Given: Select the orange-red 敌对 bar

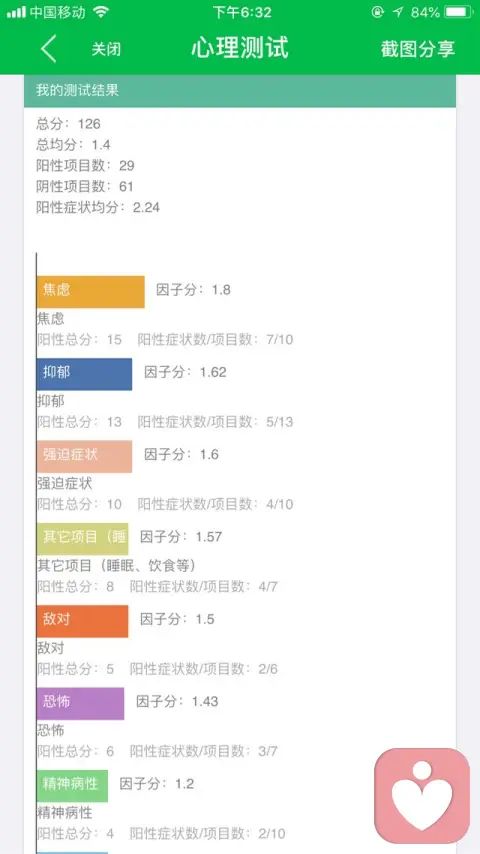Looking at the screenshot, I should [x=82, y=621].
